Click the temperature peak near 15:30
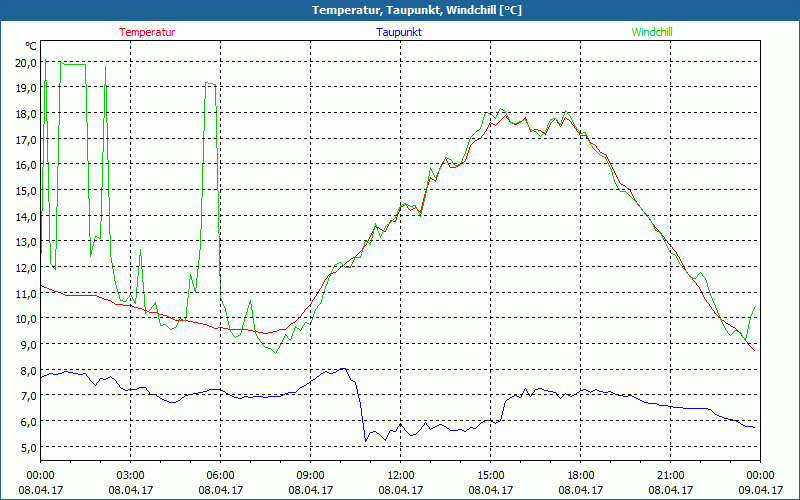The width and height of the screenshot is (800, 500). click(506, 115)
